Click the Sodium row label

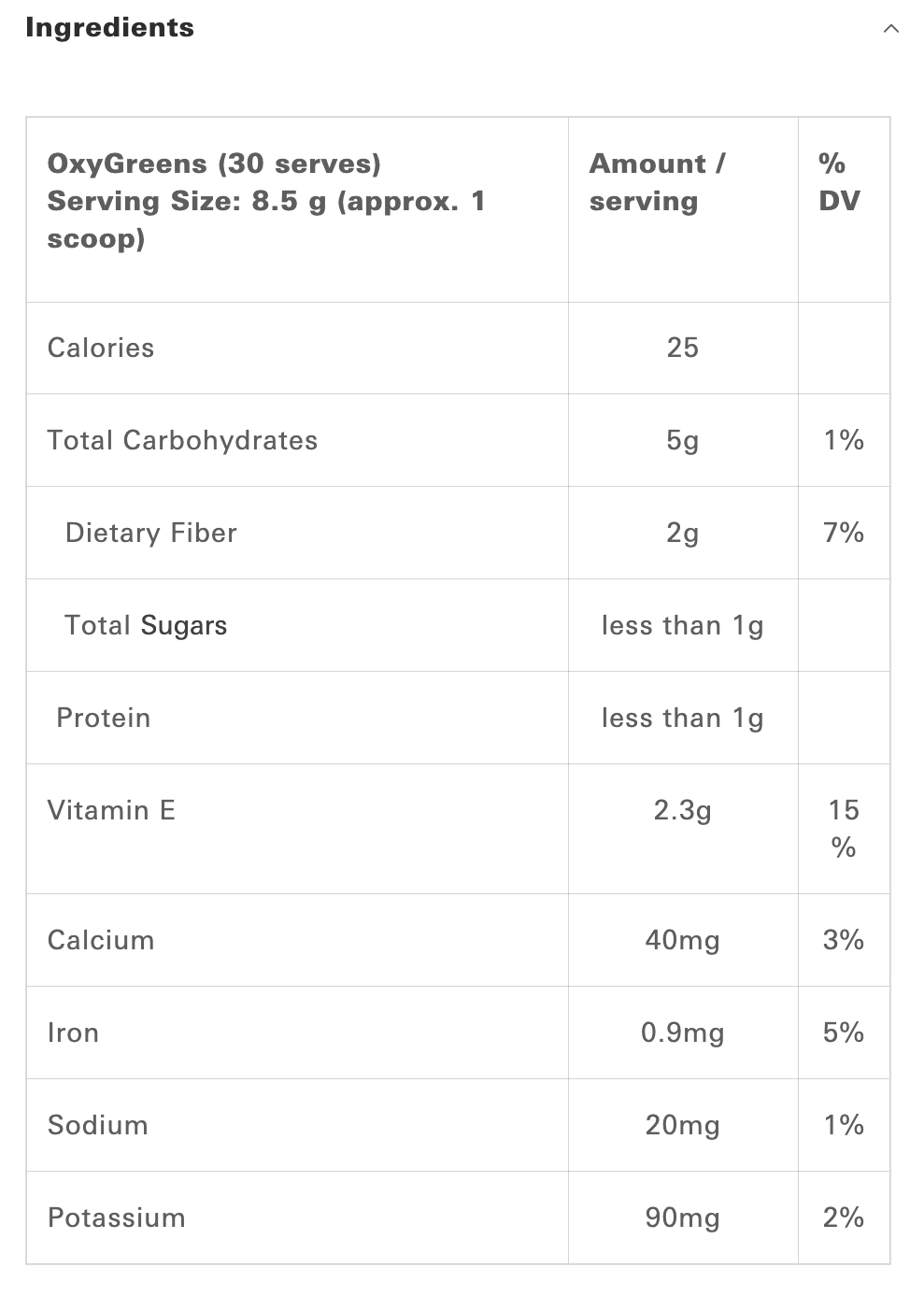97,1125
